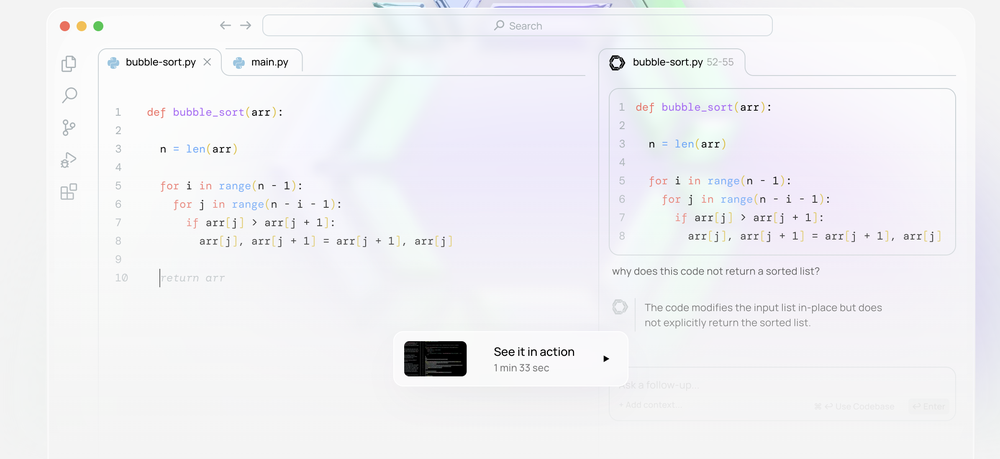The width and height of the screenshot is (1000, 459).
Task: Click the ghost text 'return arr'
Action: pos(193,278)
